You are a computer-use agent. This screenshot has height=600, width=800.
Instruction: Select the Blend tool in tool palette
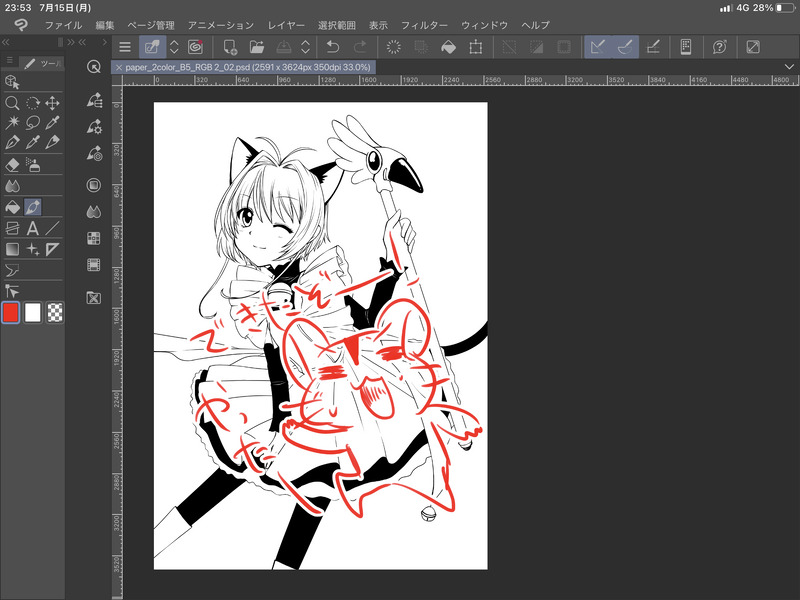click(12, 186)
